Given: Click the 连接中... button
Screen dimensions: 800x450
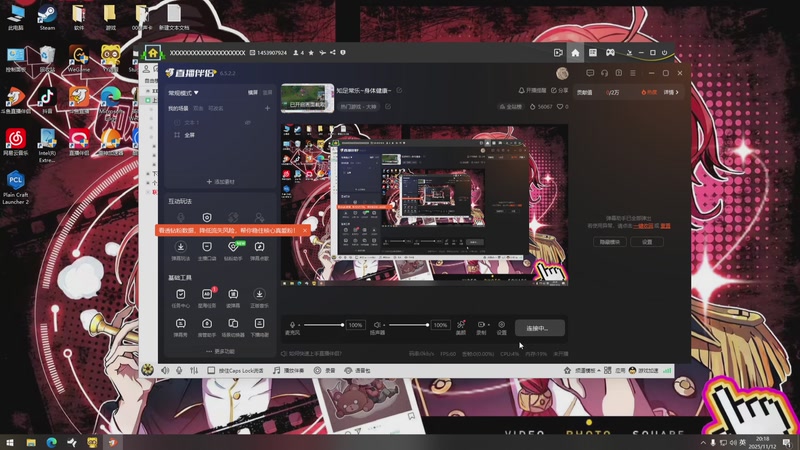Looking at the screenshot, I should pyautogui.click(x=539, y=328).
